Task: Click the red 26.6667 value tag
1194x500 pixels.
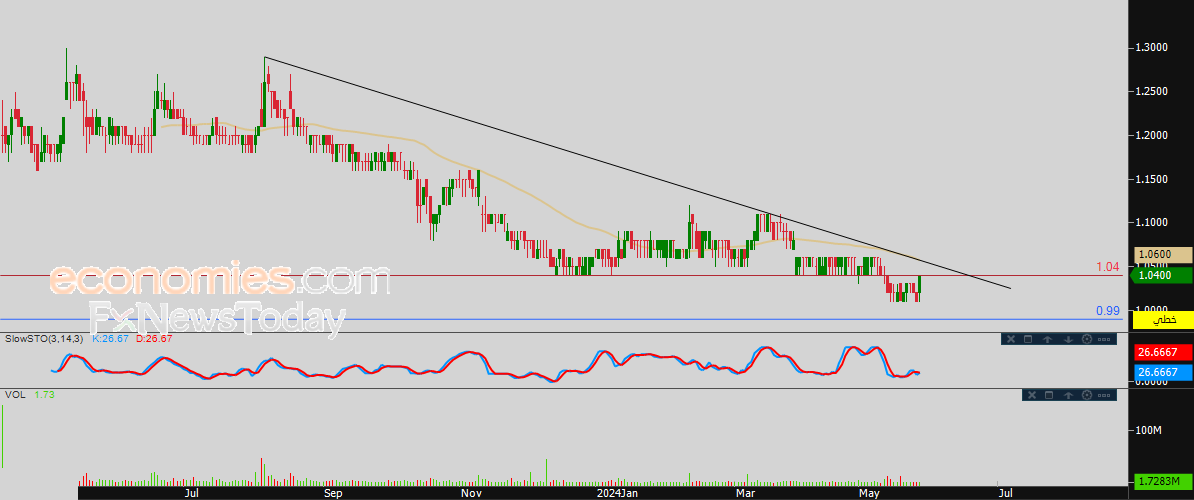Action: coord(1162,352)
